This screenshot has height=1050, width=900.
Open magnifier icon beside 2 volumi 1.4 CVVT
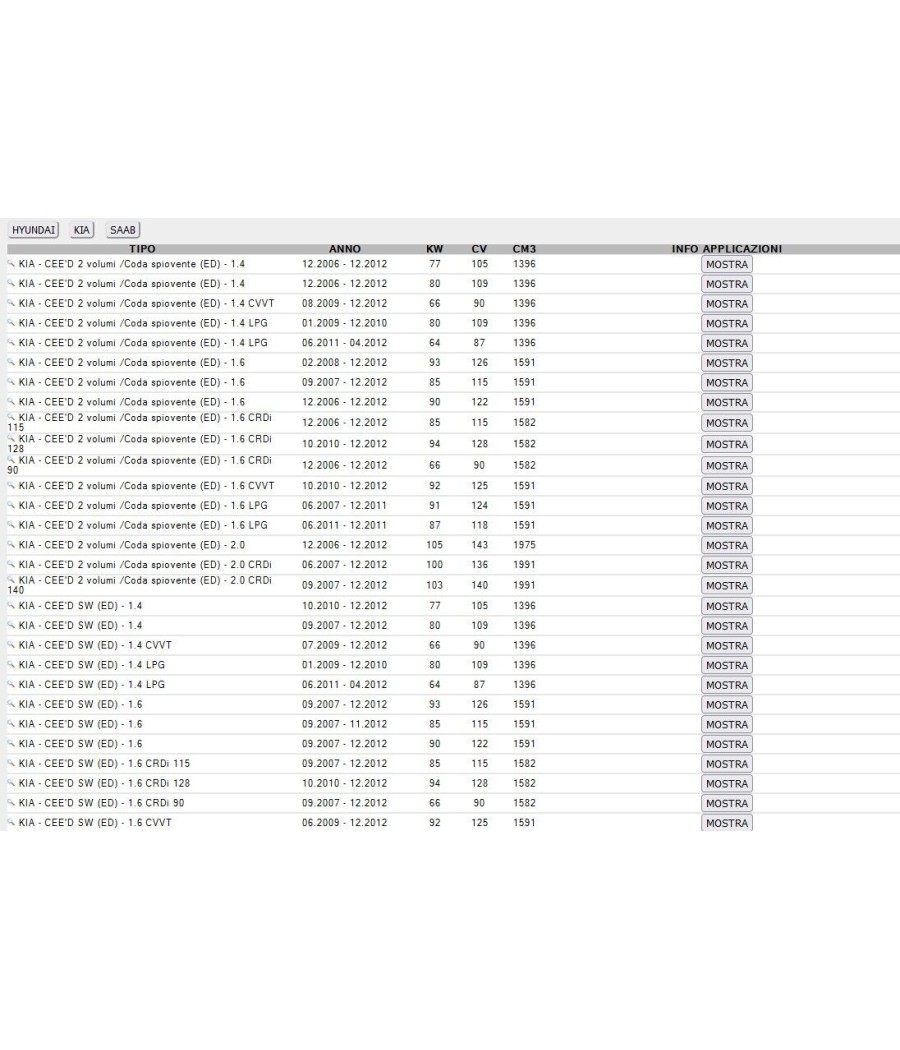[11, 303]
